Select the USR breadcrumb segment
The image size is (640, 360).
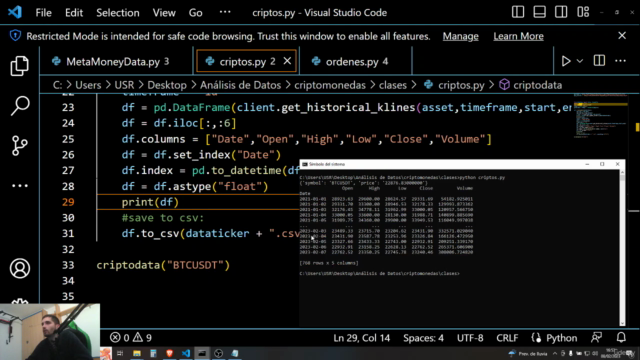coord(124,85)
